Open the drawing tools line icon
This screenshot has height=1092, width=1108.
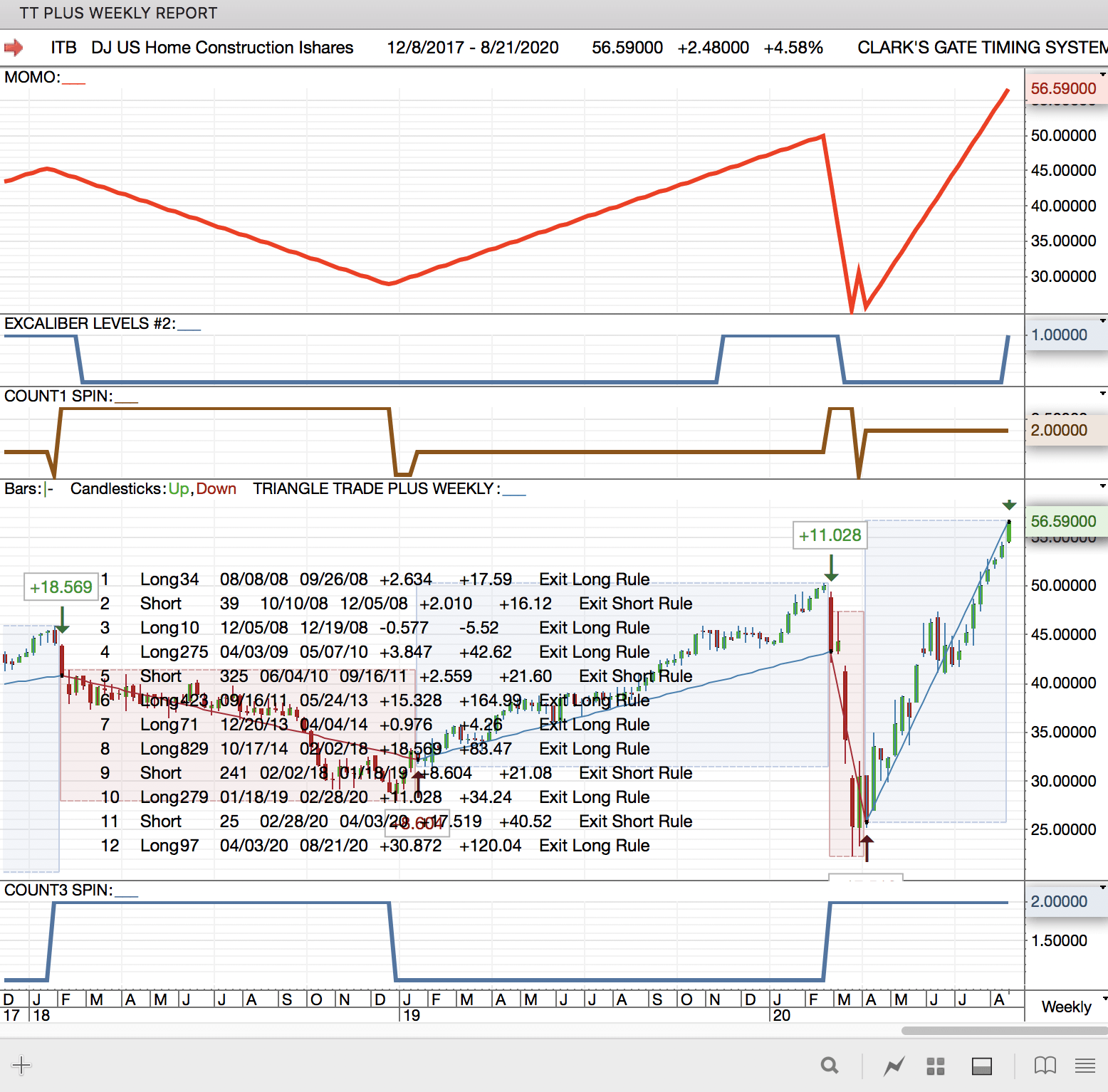(894, 1066)
